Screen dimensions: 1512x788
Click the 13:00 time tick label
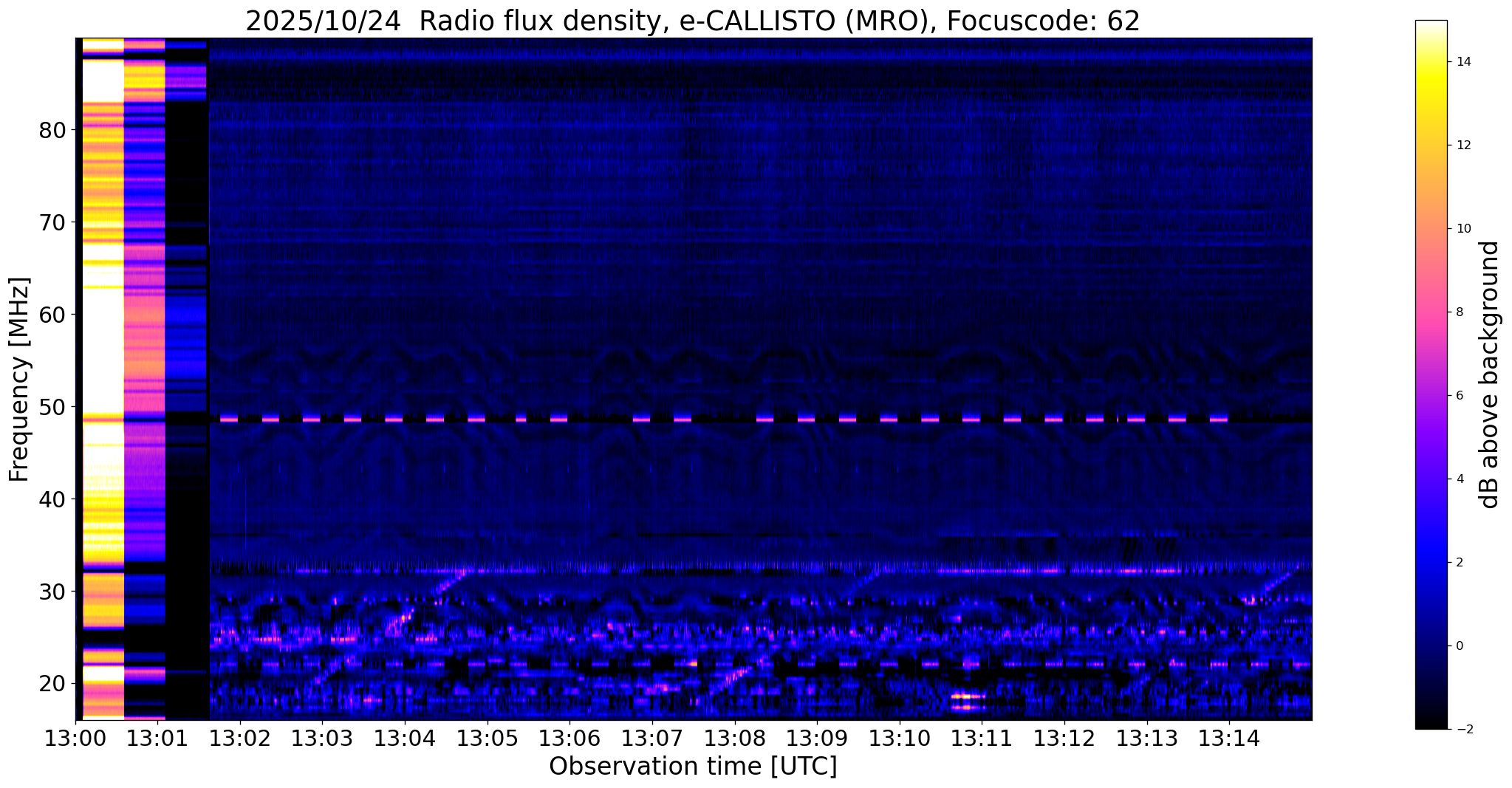point(75,739)
